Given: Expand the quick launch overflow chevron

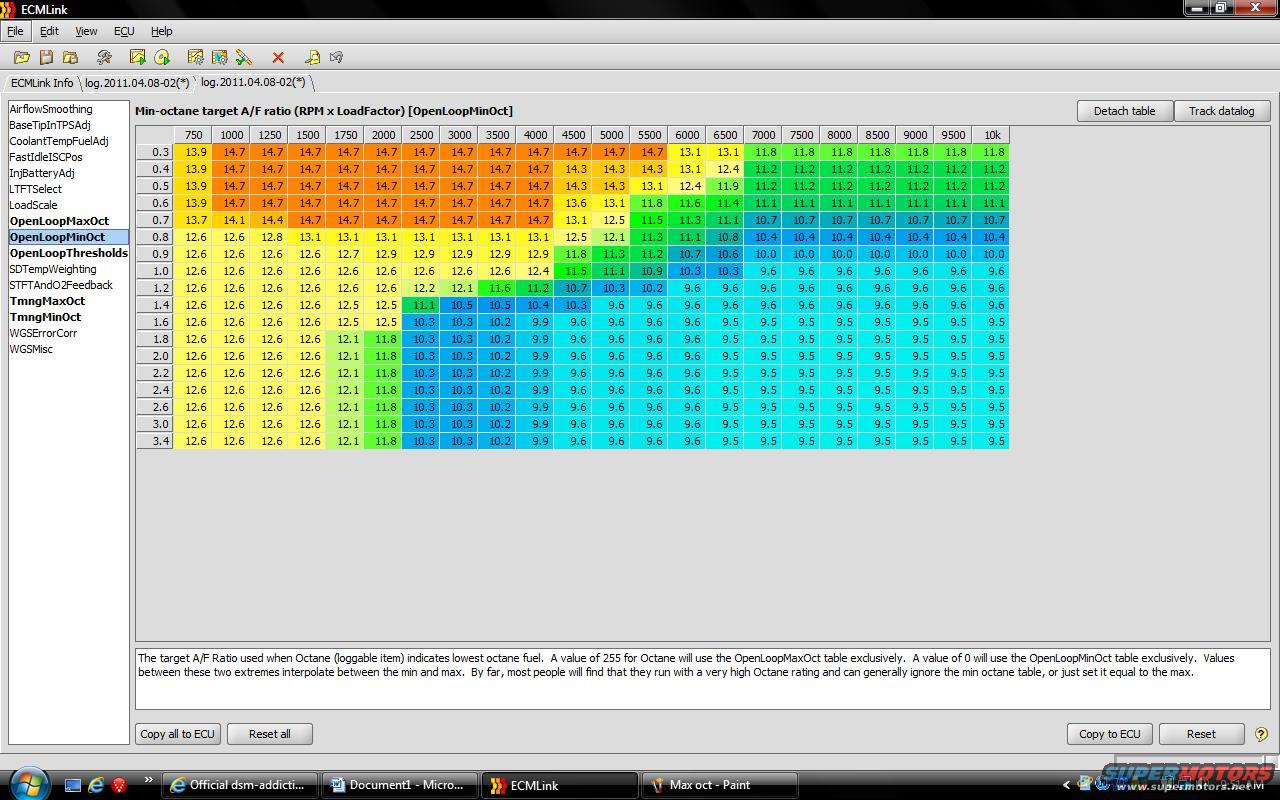Looking at the screenshot, I should point(148,780).
